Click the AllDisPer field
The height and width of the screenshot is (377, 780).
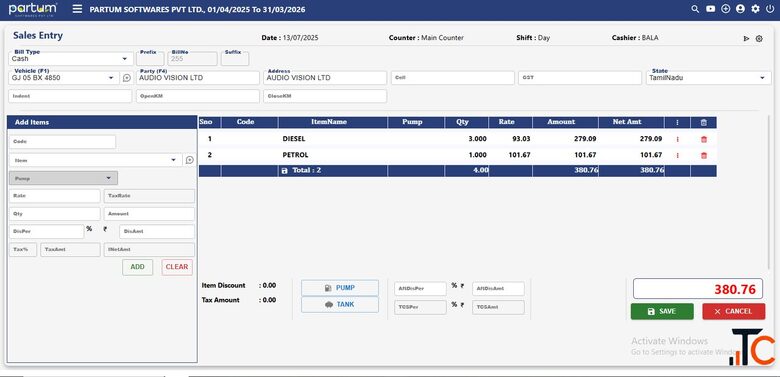point(421,289)
